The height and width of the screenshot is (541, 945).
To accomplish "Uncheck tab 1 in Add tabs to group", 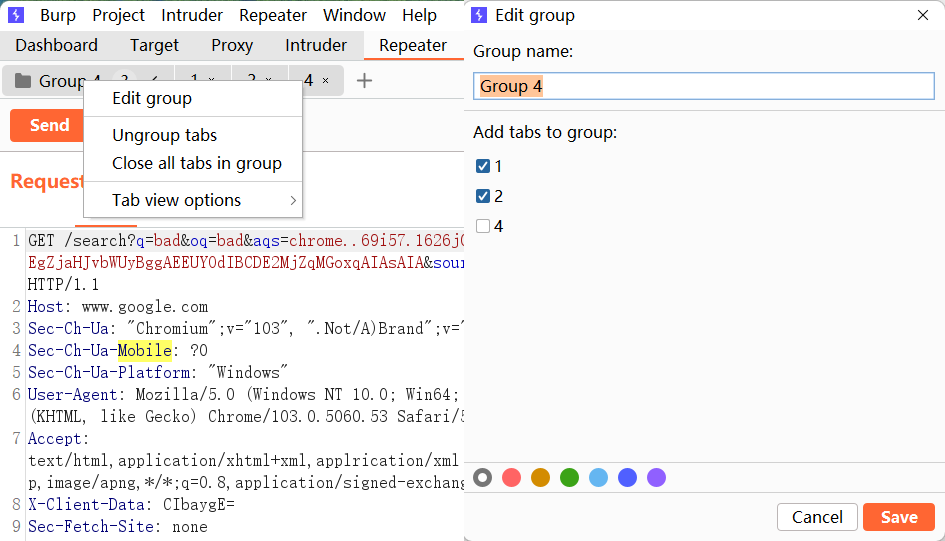I will pos(483,166).
